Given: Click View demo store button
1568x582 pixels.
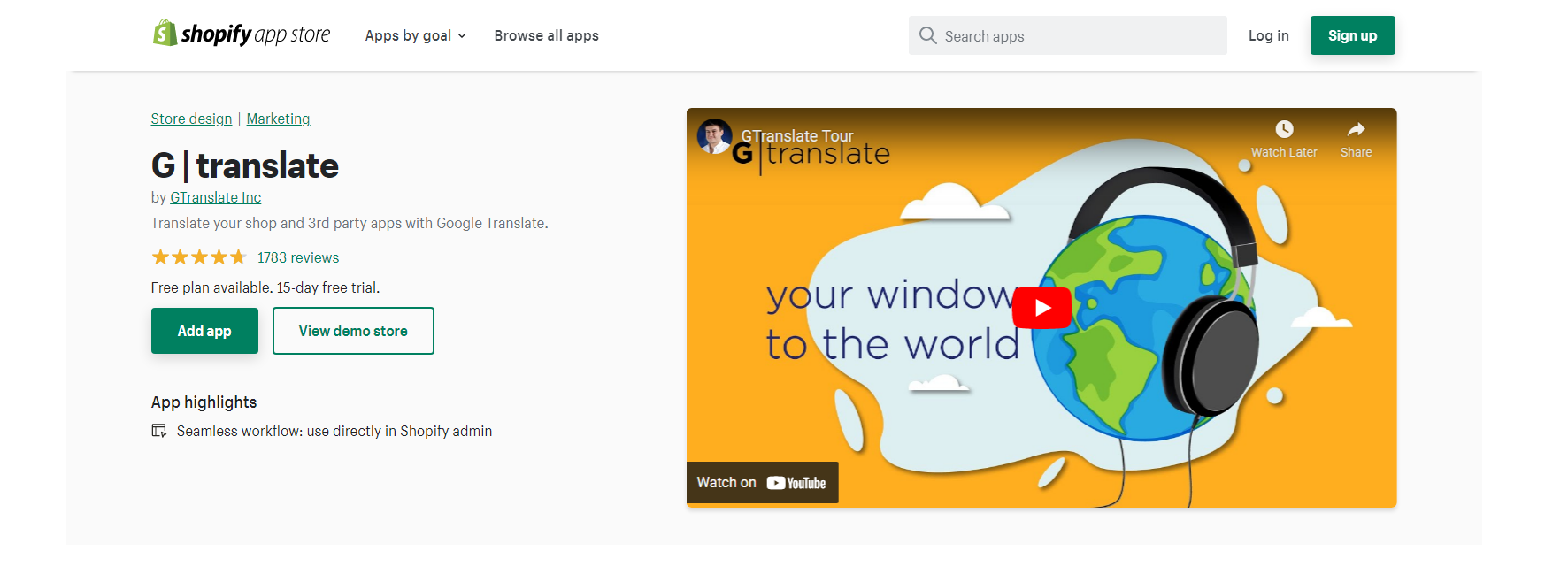Looking at the screenshot, I should tap(353, 331).
